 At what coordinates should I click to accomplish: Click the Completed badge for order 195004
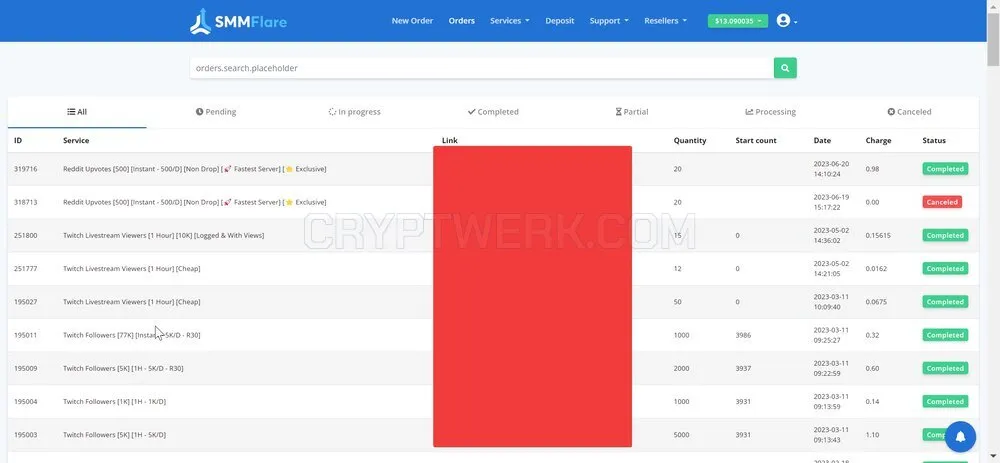tap(945, 401)
